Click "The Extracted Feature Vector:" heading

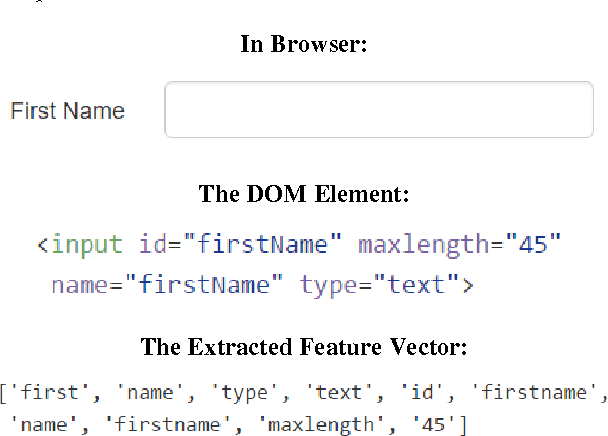point(304,347)
